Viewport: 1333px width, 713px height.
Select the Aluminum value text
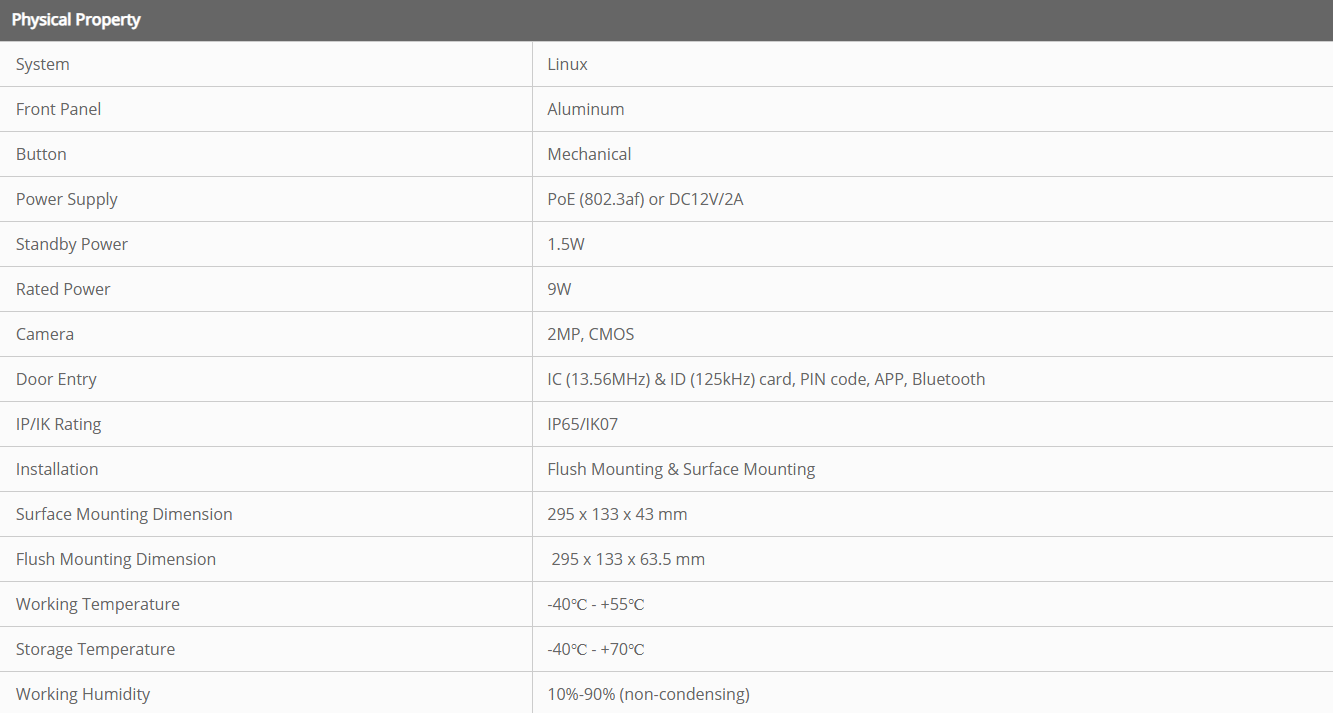585,109
